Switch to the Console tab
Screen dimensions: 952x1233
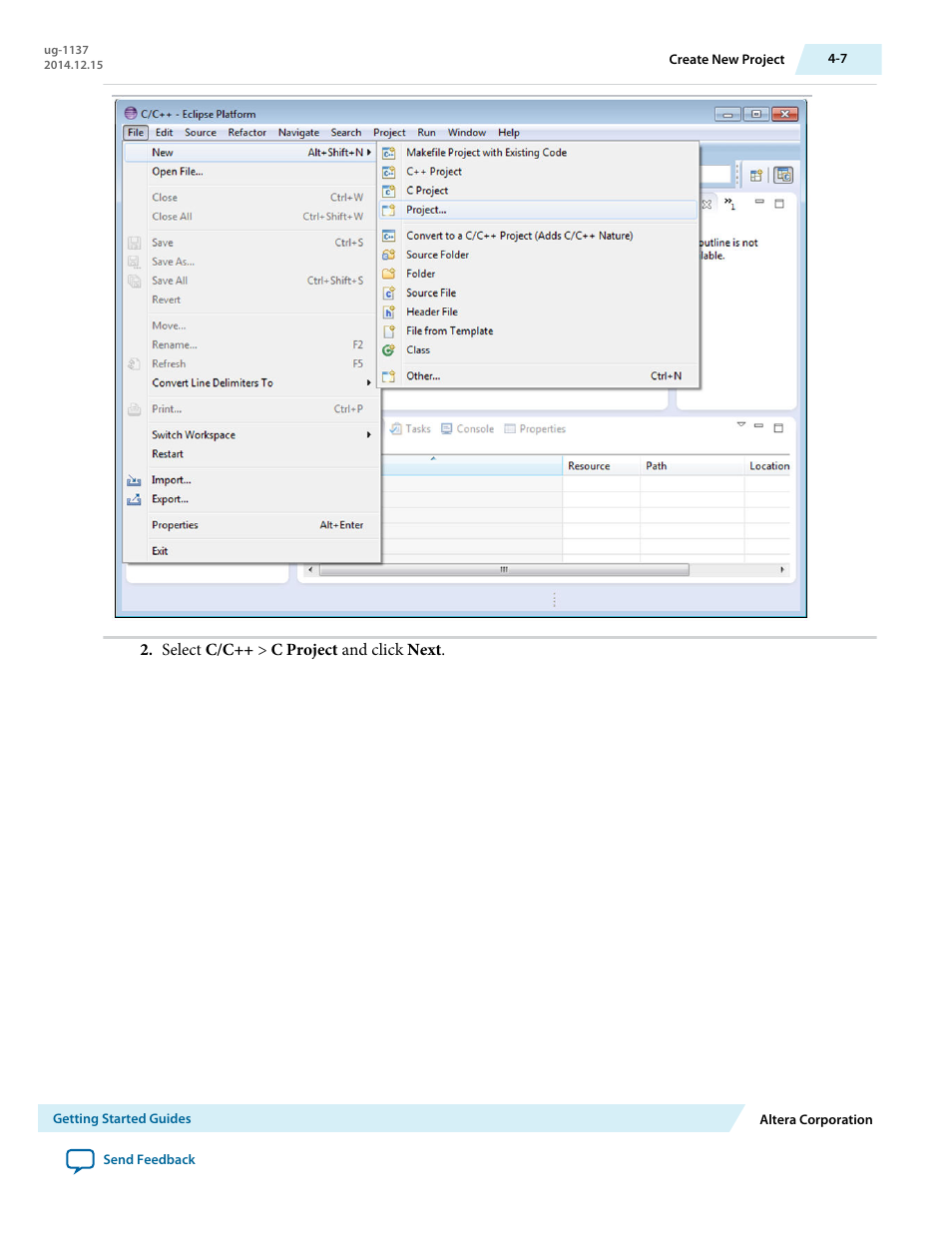[468, 429]
